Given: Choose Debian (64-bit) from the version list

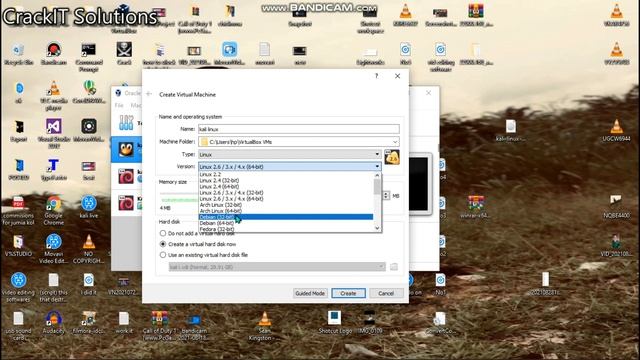Looking at the screenshot, I should tap(286, 223).
